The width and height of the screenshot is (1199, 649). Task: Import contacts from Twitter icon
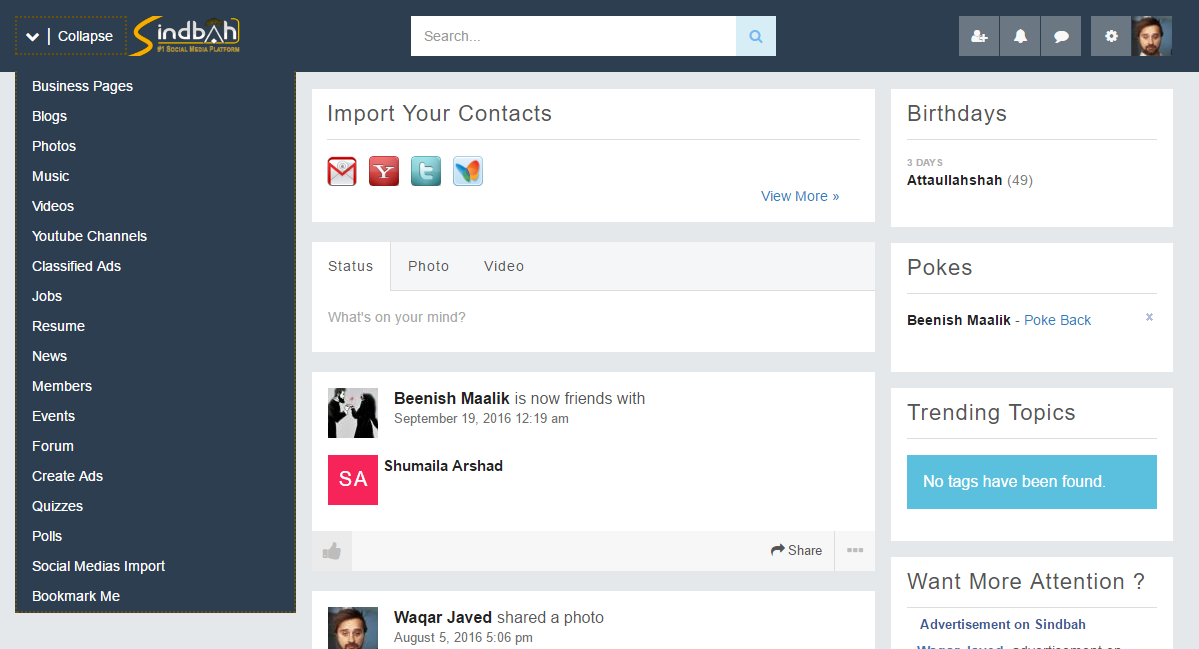tap(426, 171)
